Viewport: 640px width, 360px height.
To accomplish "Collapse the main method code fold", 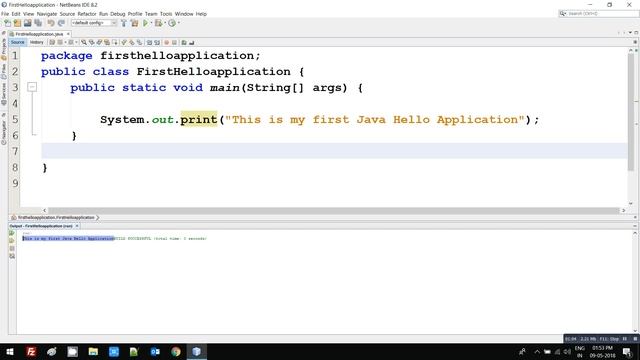I will pos(32,87).
